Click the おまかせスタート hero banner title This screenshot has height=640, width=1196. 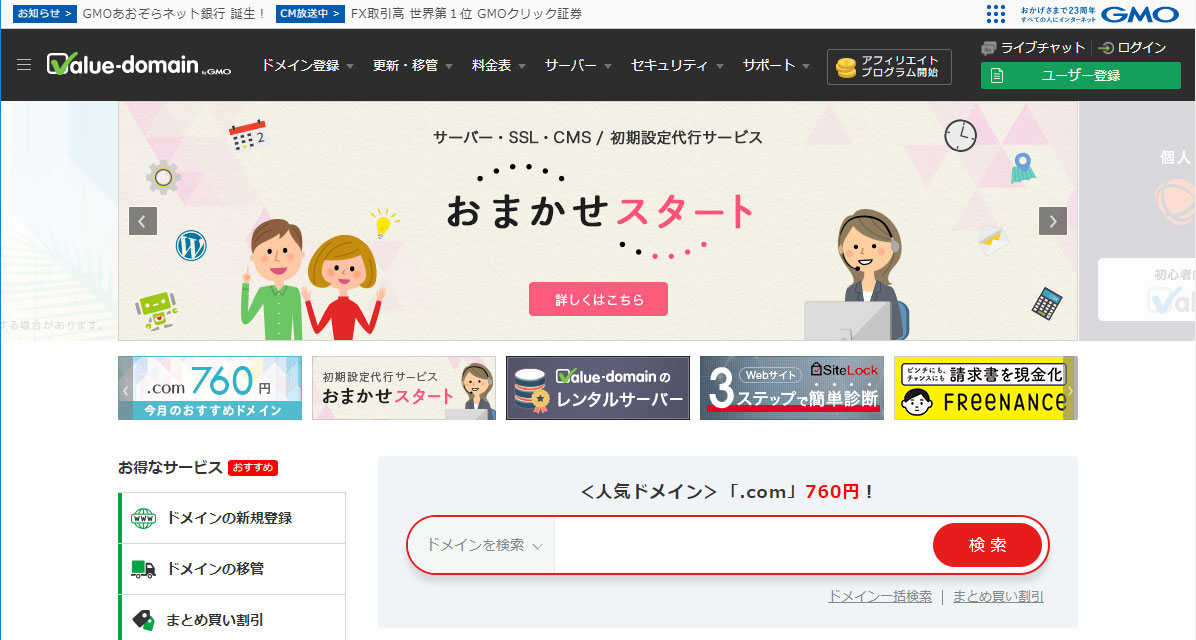click(600, 211)
